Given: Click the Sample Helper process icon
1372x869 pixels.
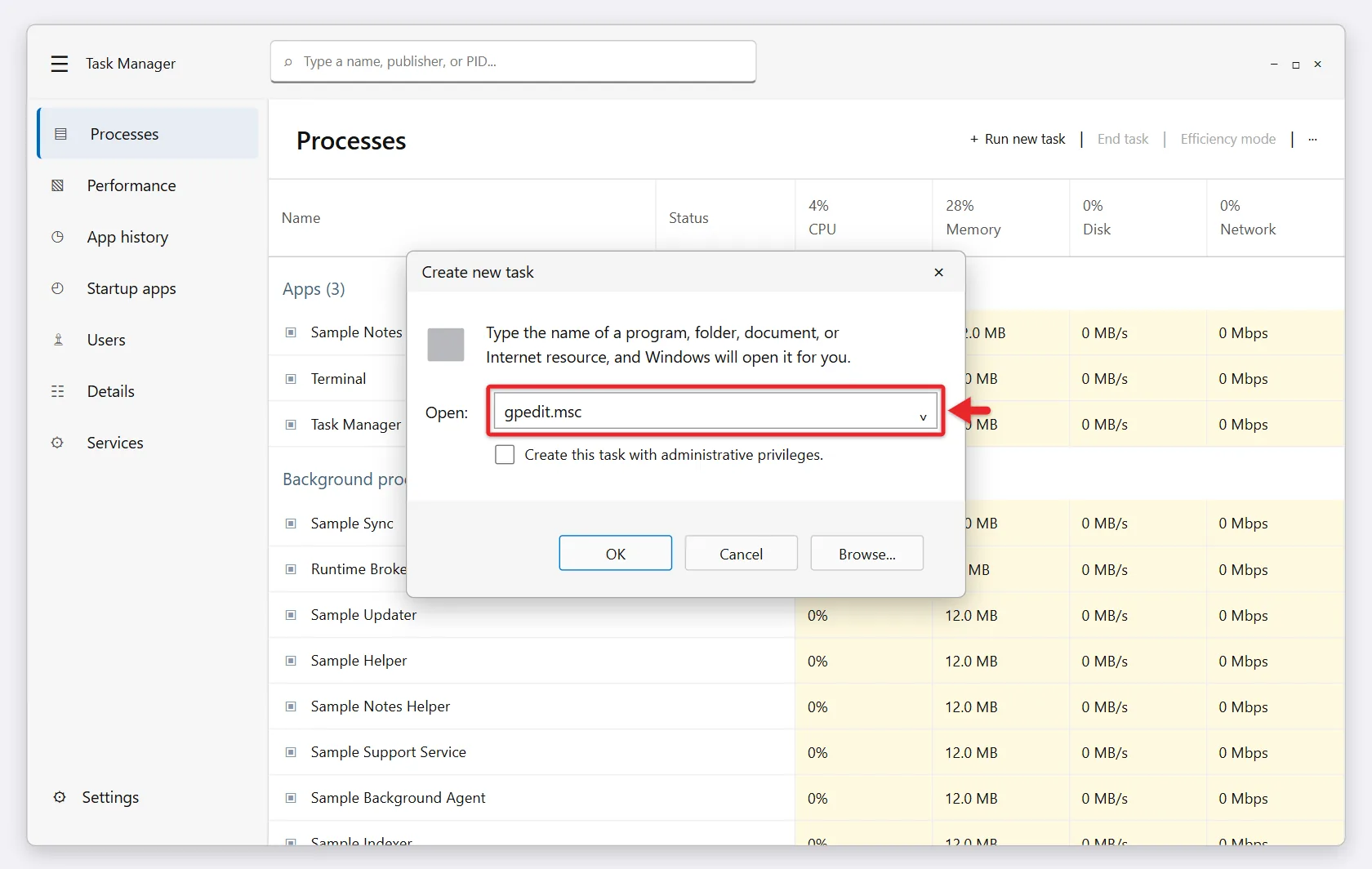Looking at the screenshot, I should click(291, 661).
